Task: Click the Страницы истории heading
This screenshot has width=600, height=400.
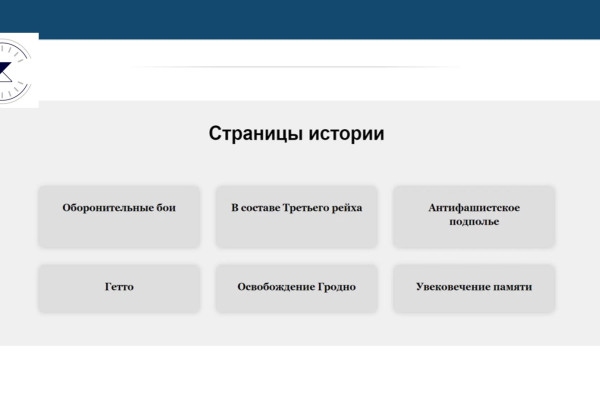Action: coord(296,134)
